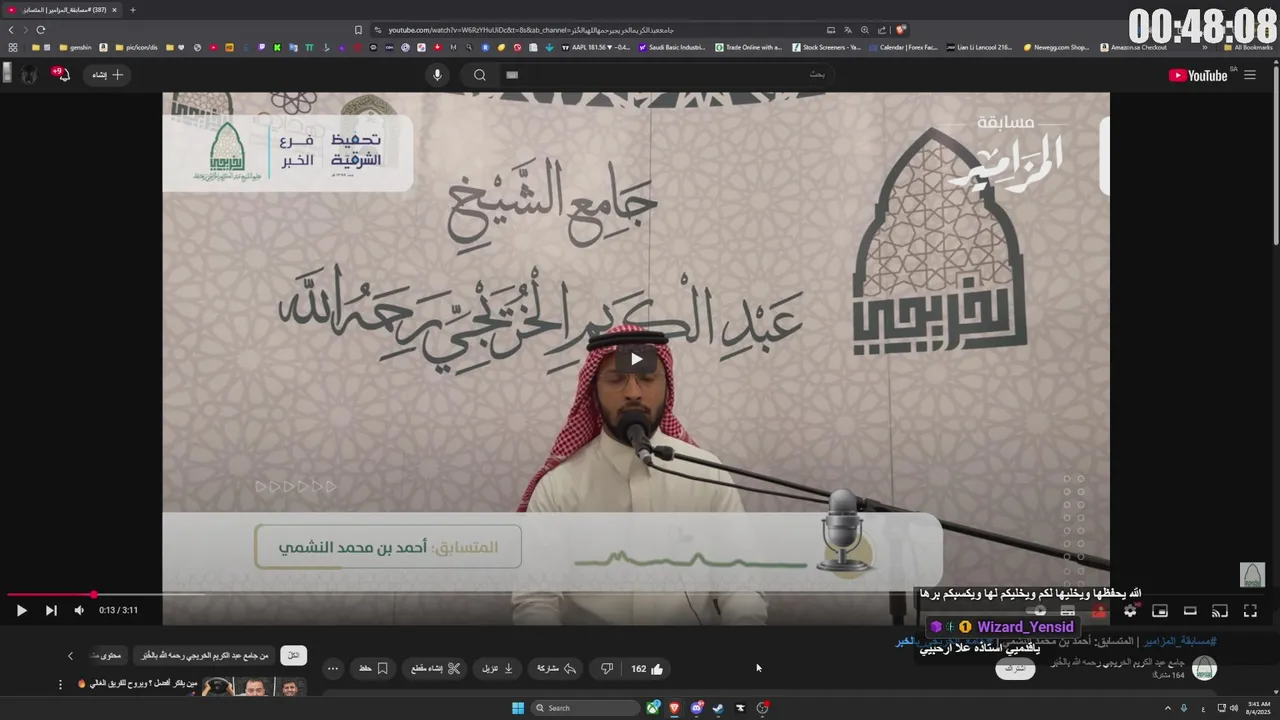Screen dimensions: 1280x720
Task: Save video to playlist
Action: [x=374, y=668]
